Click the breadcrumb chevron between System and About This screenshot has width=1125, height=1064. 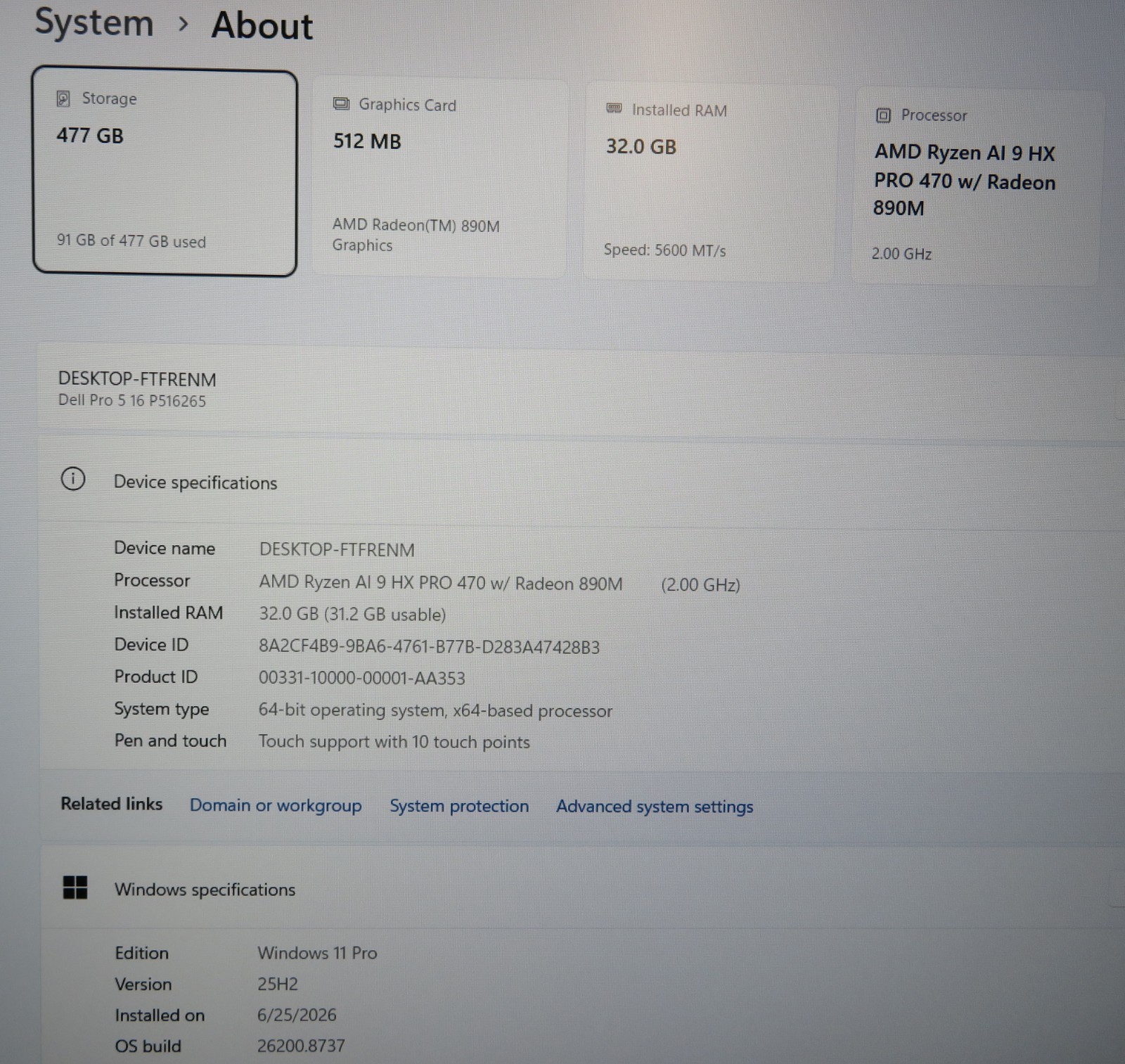click(184, 25)
